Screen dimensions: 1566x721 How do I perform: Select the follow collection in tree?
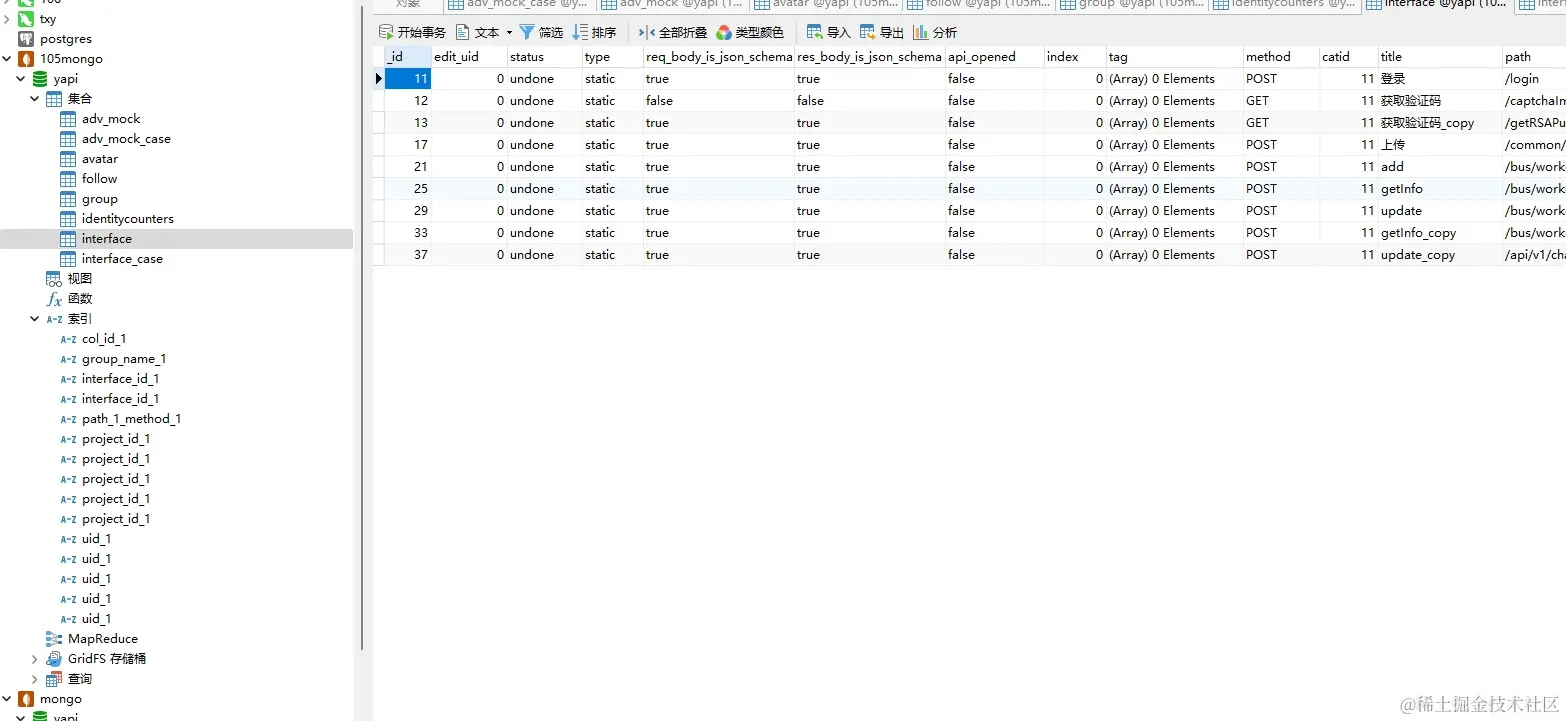(99, 179)
